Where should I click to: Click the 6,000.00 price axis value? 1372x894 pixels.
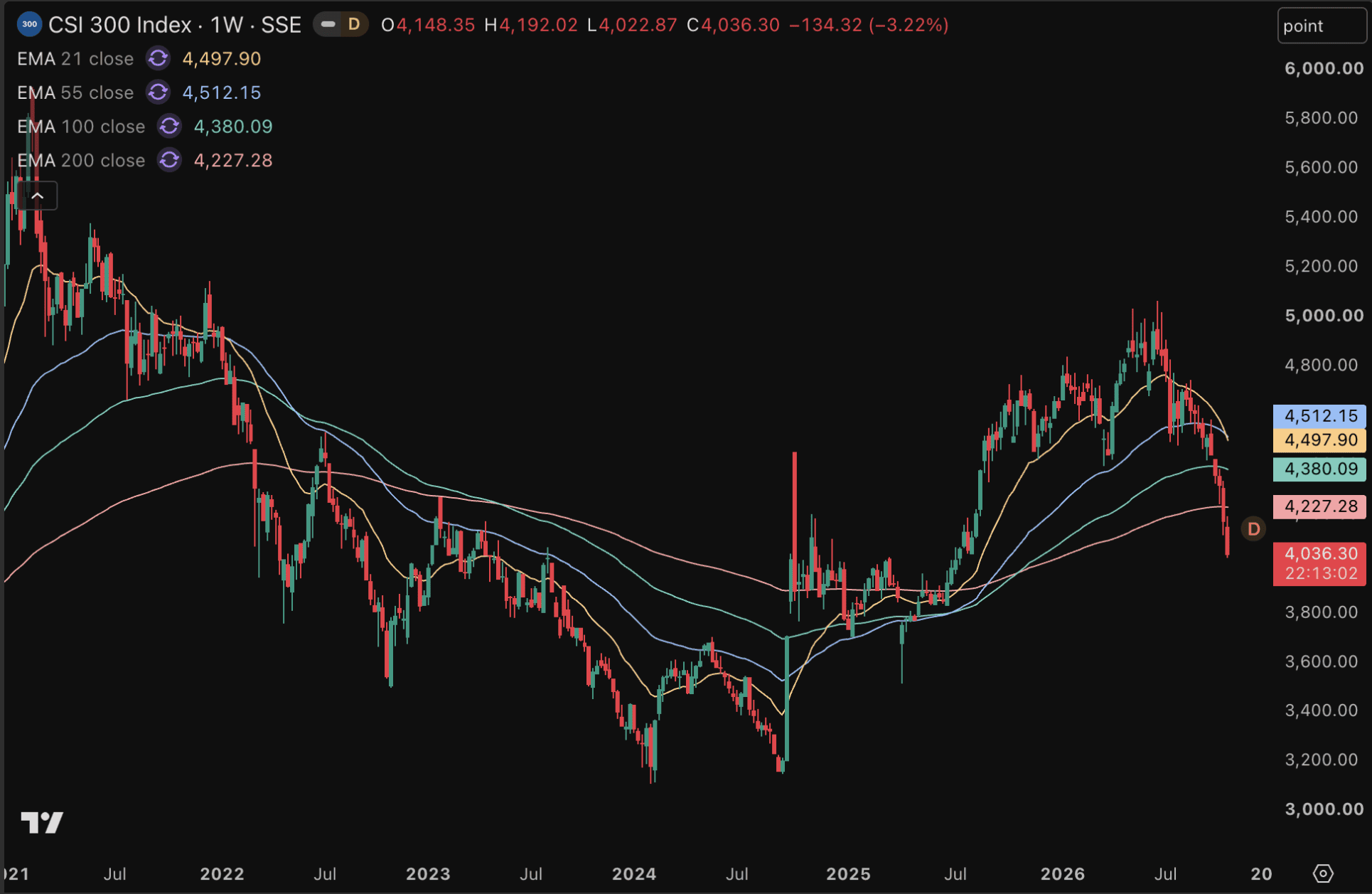point(1324,68)
